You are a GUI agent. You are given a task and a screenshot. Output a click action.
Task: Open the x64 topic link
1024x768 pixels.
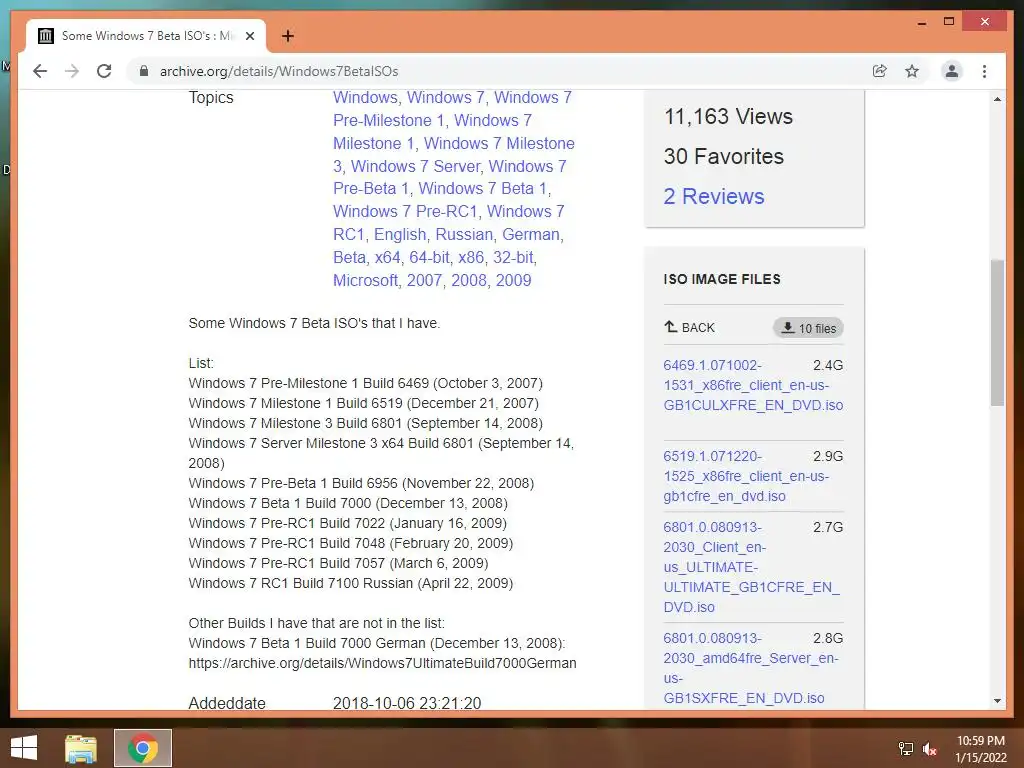[387, 257]
